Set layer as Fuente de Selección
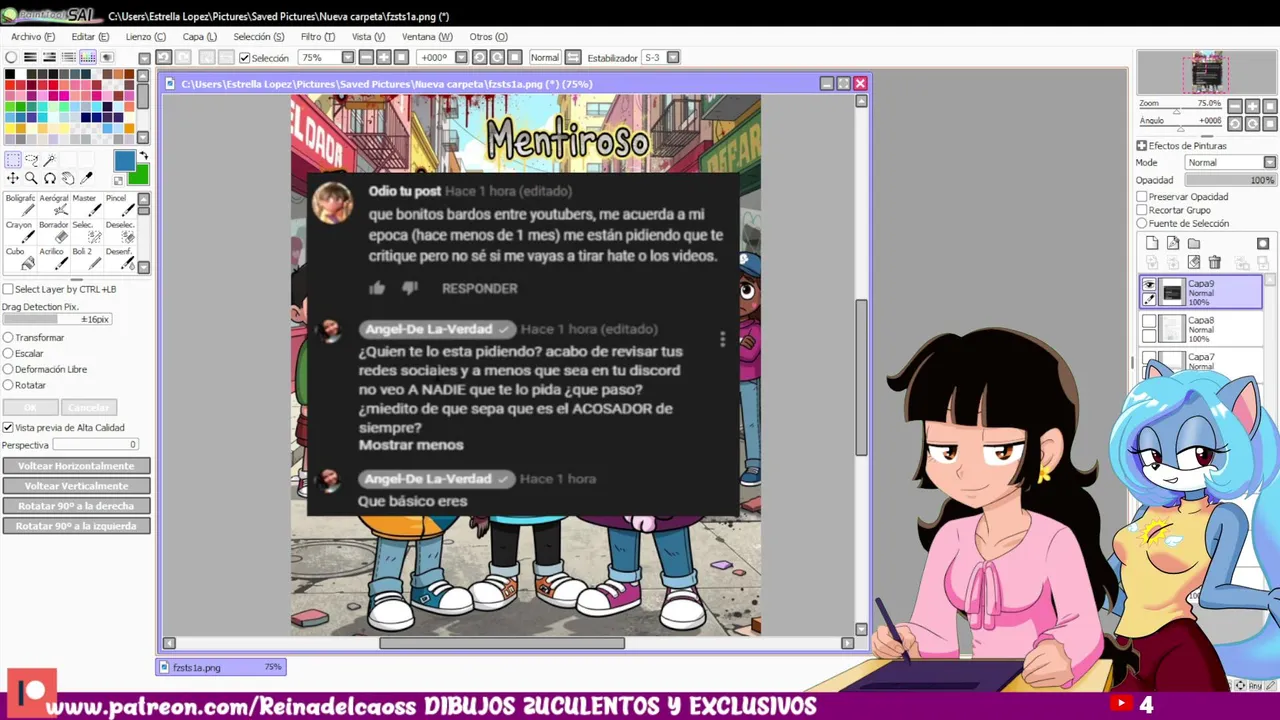The width and height of the screenshot is (1280, 720). point(1142,223)
